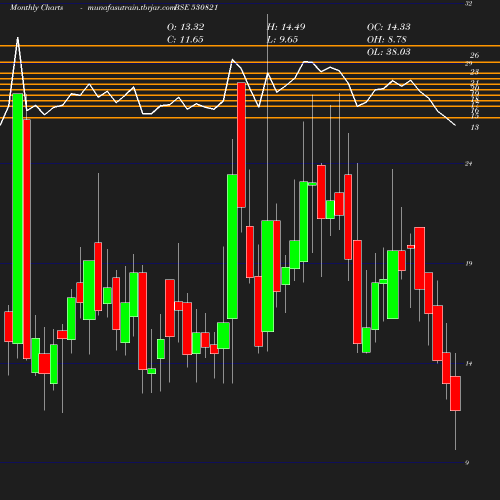The height and width of the screenshot is (500, 500).
Task: Click the price axis label '32'
Action: tap(469, 4)
